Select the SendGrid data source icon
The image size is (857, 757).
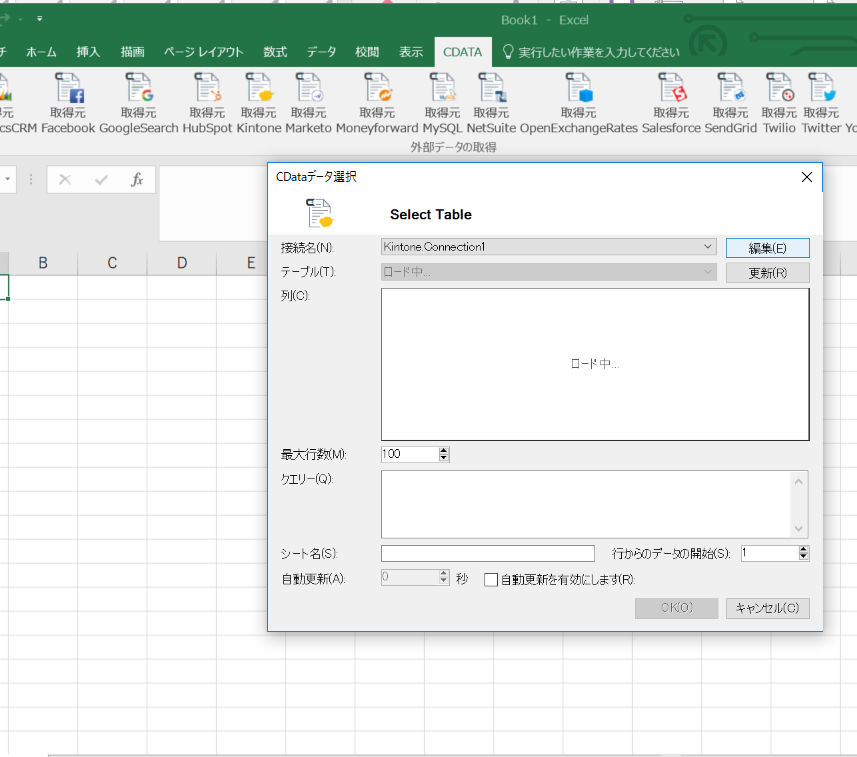[730, 95]
